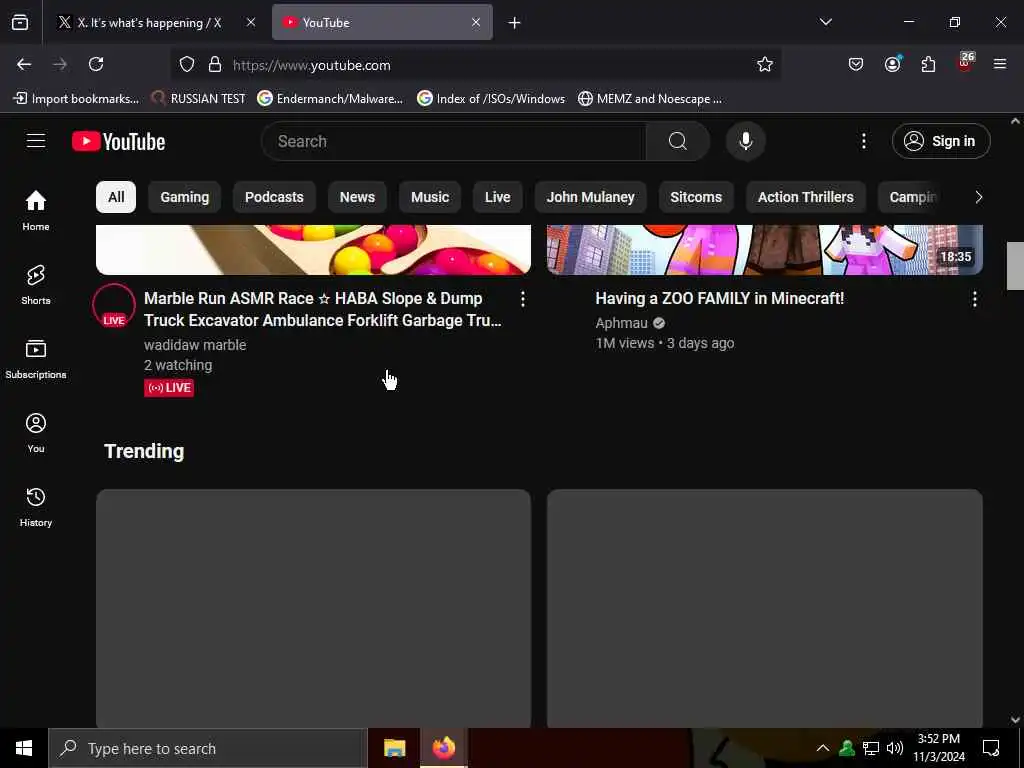Select the Live chip
This screenshot has width=1024, height=768.
click(x=498, y=197)
